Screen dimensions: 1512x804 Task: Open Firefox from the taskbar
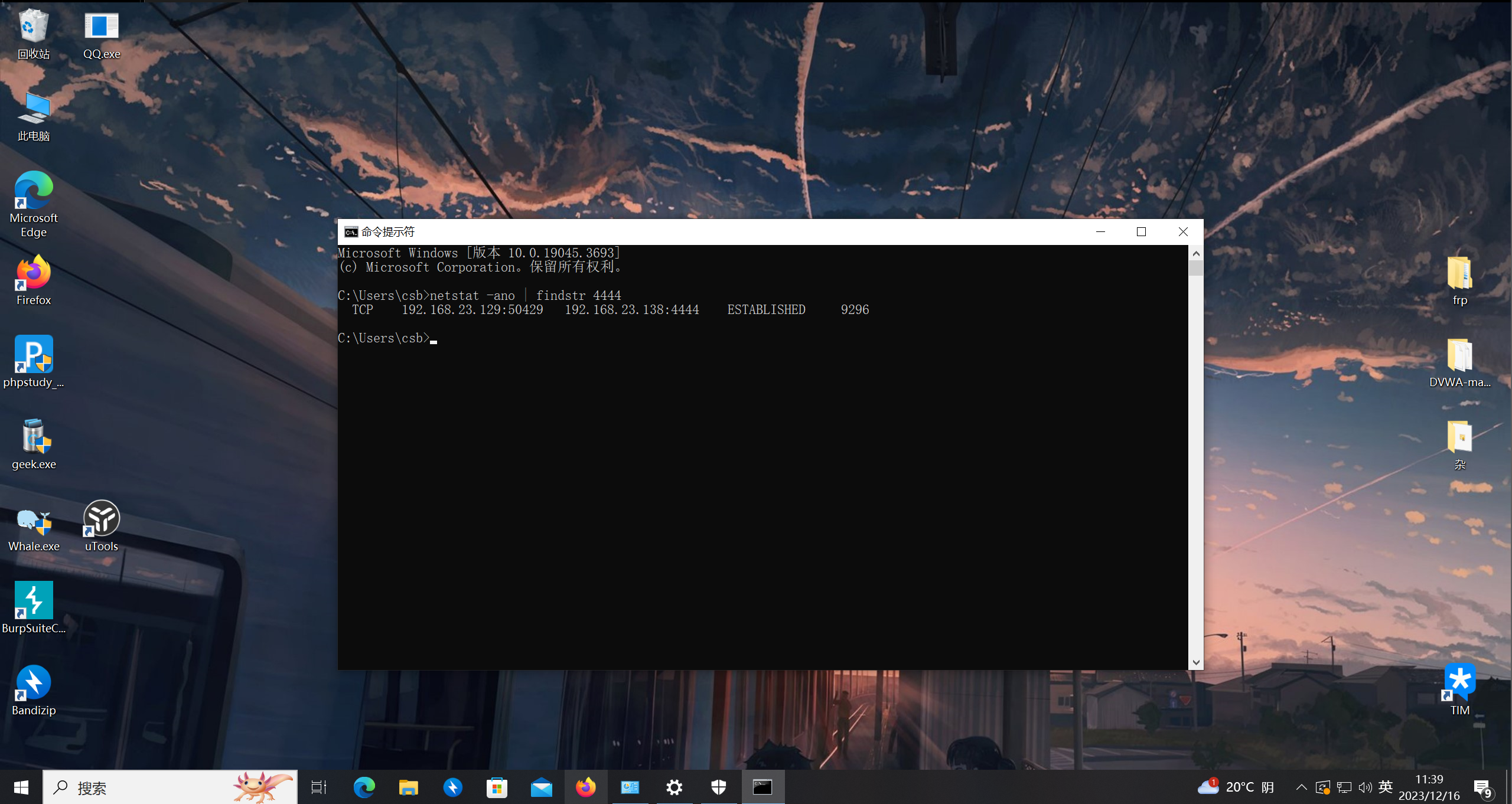click(585, 787)
